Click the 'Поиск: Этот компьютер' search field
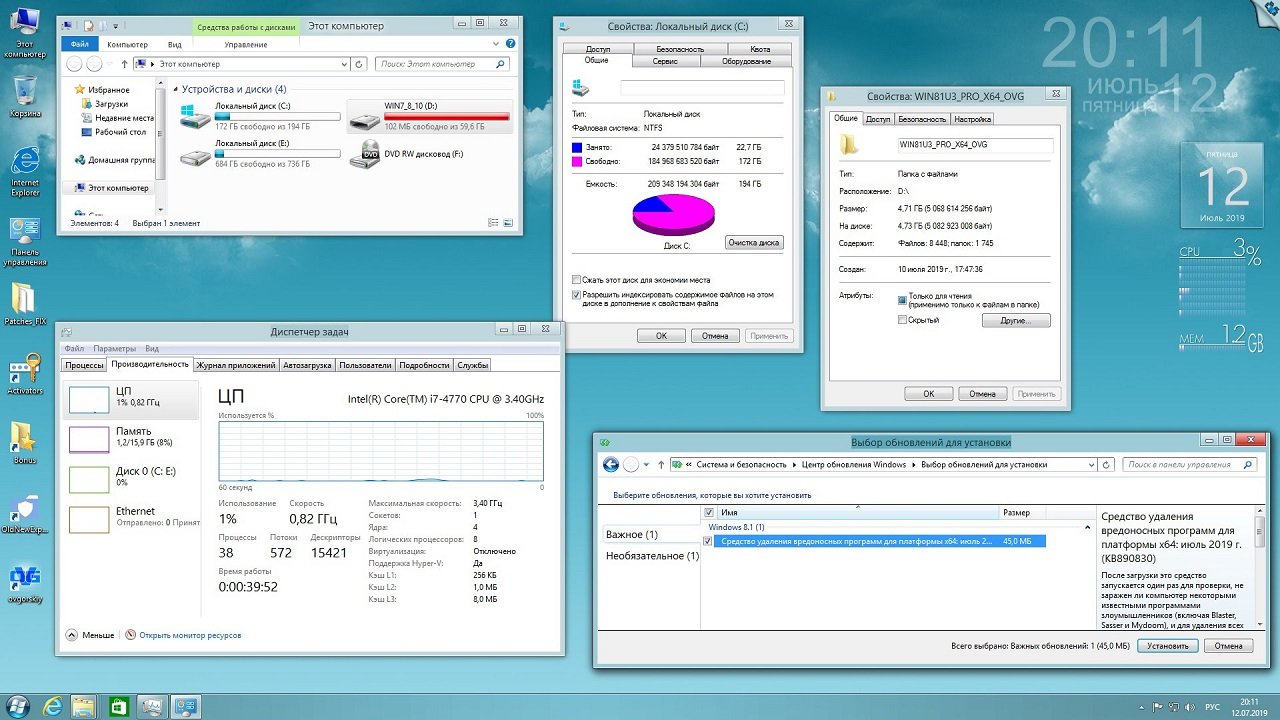Screen dimensions: 1280x720 [x=440, y=64]
